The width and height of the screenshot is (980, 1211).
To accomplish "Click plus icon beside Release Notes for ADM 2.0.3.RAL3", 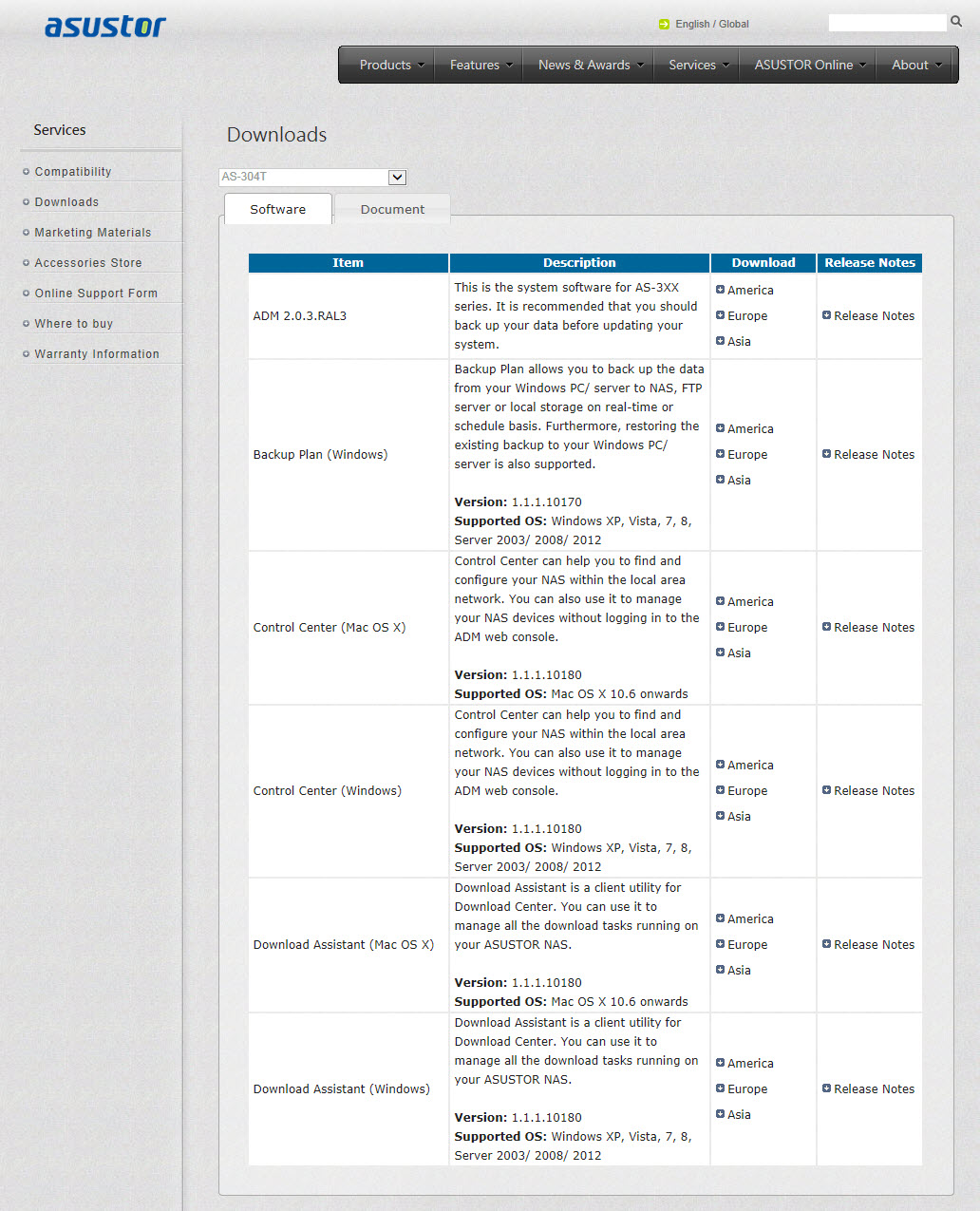I will (826, 315).
